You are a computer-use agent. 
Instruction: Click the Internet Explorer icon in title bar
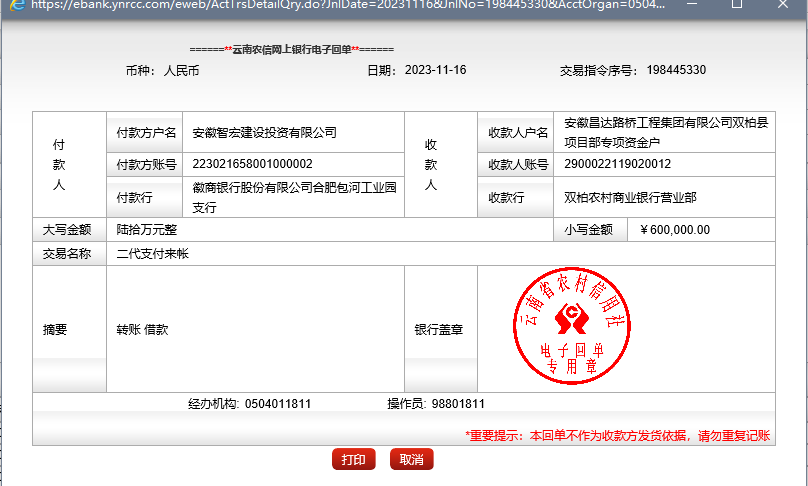(x=17, y=5)
